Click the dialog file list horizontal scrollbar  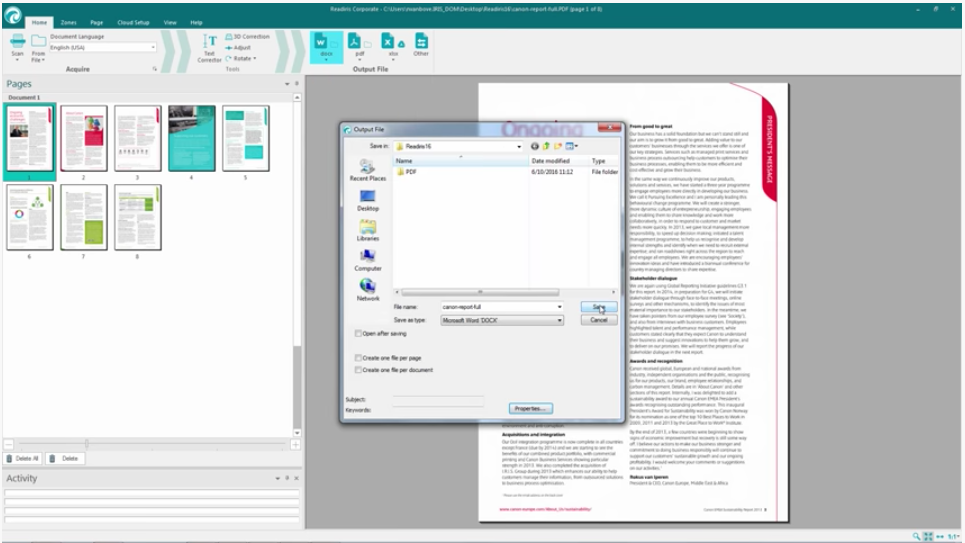tap(480, 292)
